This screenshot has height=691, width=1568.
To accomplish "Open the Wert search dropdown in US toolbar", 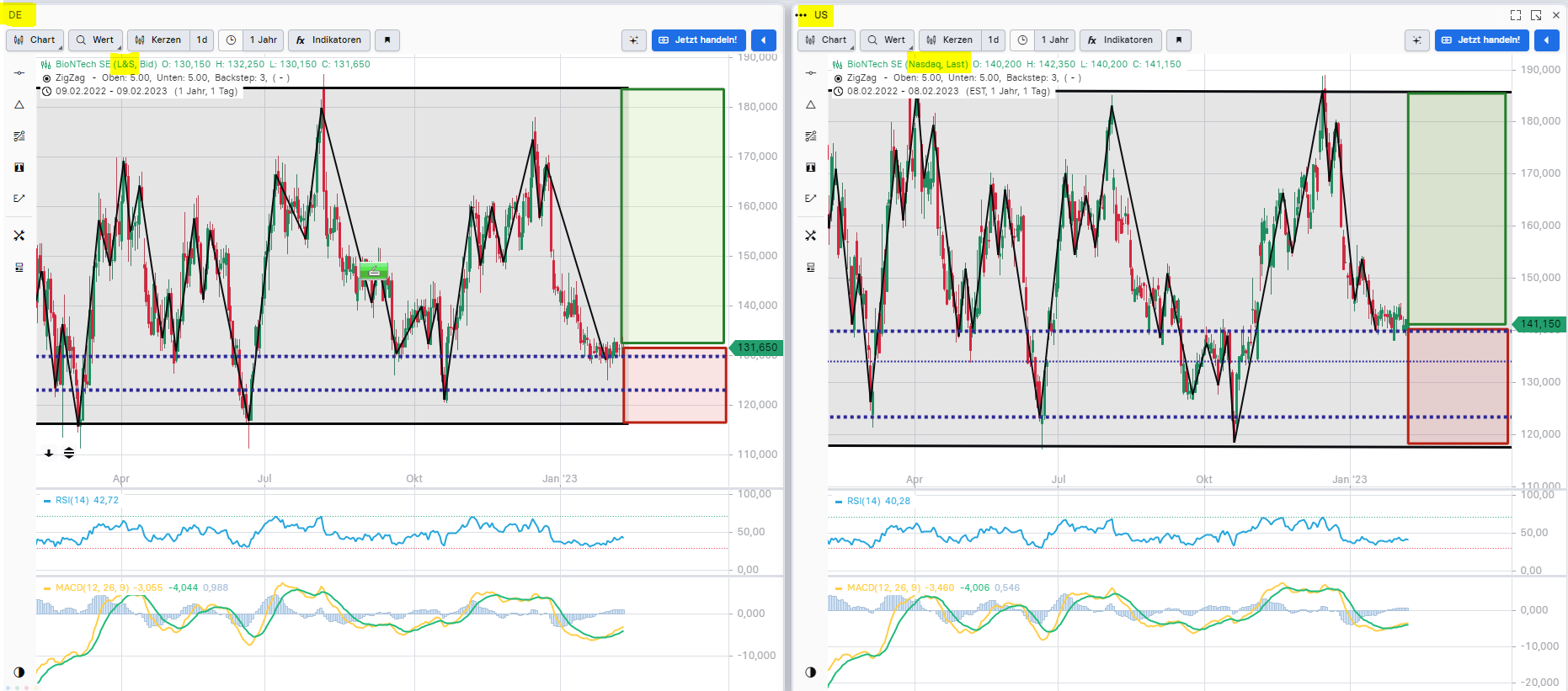I will tap(887, 40).
